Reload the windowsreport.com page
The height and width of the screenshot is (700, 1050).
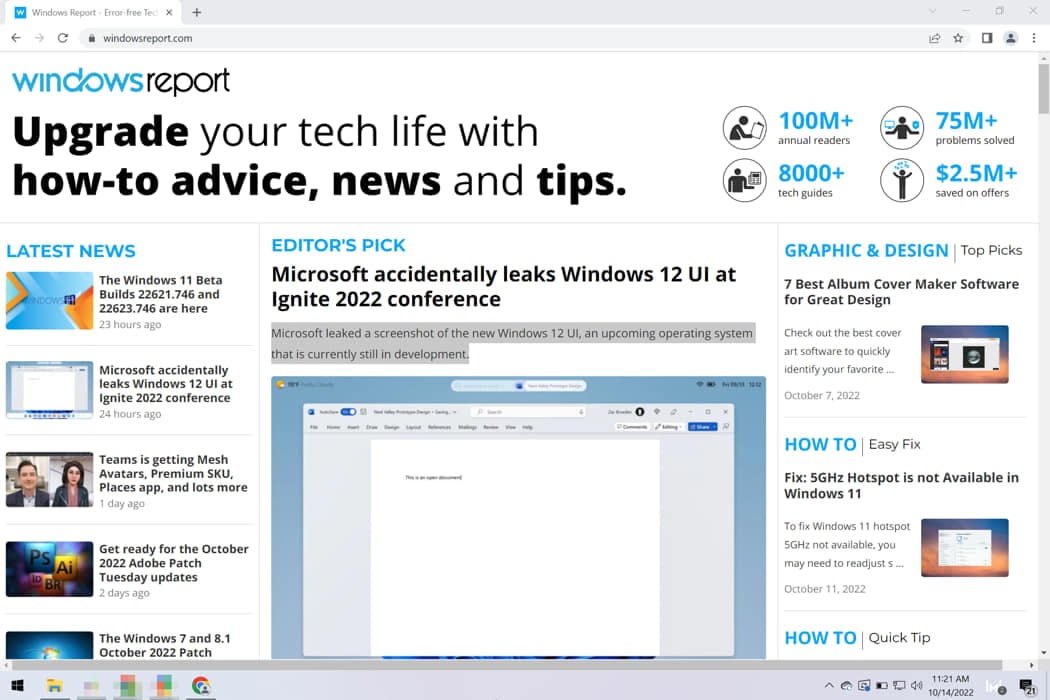63,38
